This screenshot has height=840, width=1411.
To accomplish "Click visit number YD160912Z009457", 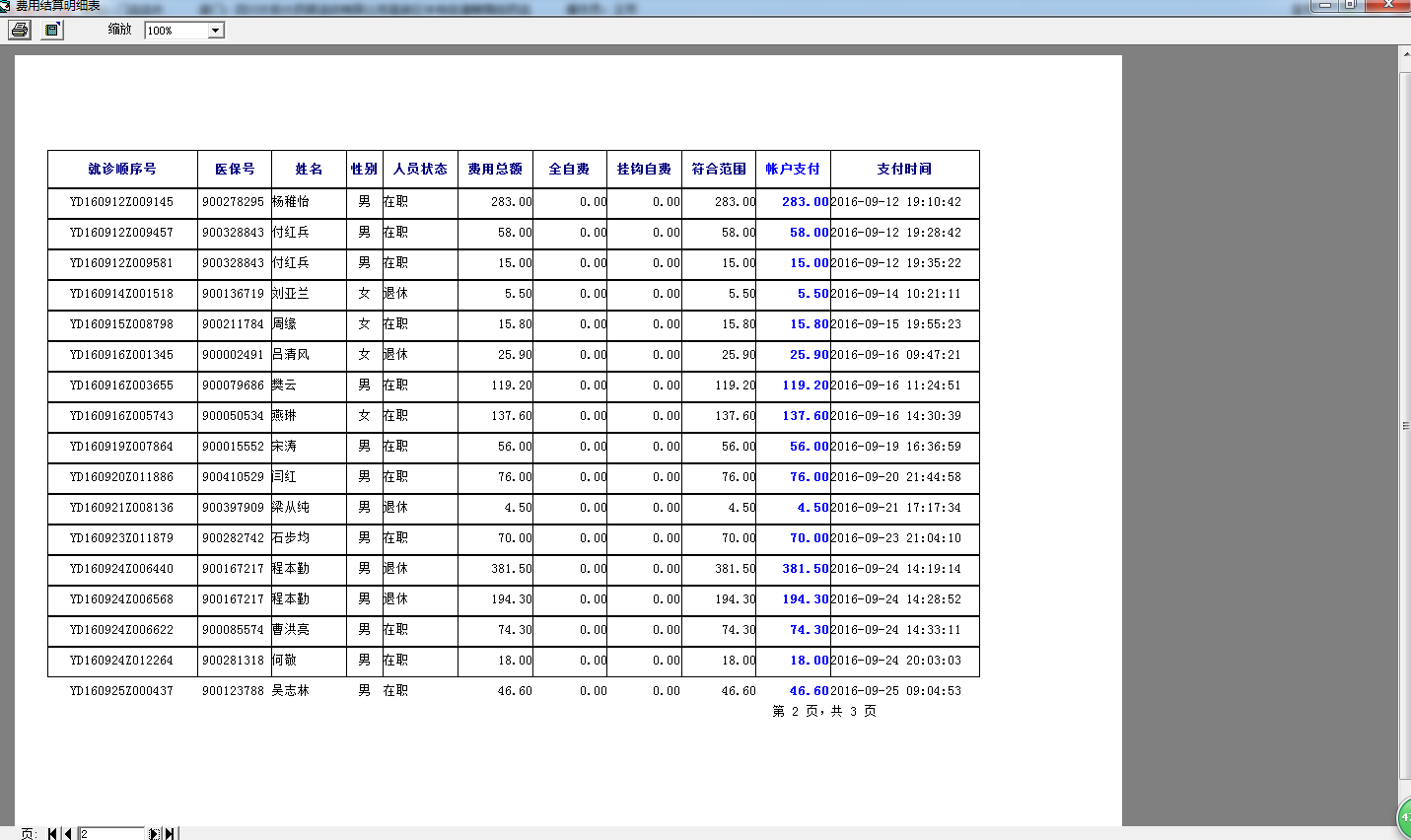I will coord(121,233).
